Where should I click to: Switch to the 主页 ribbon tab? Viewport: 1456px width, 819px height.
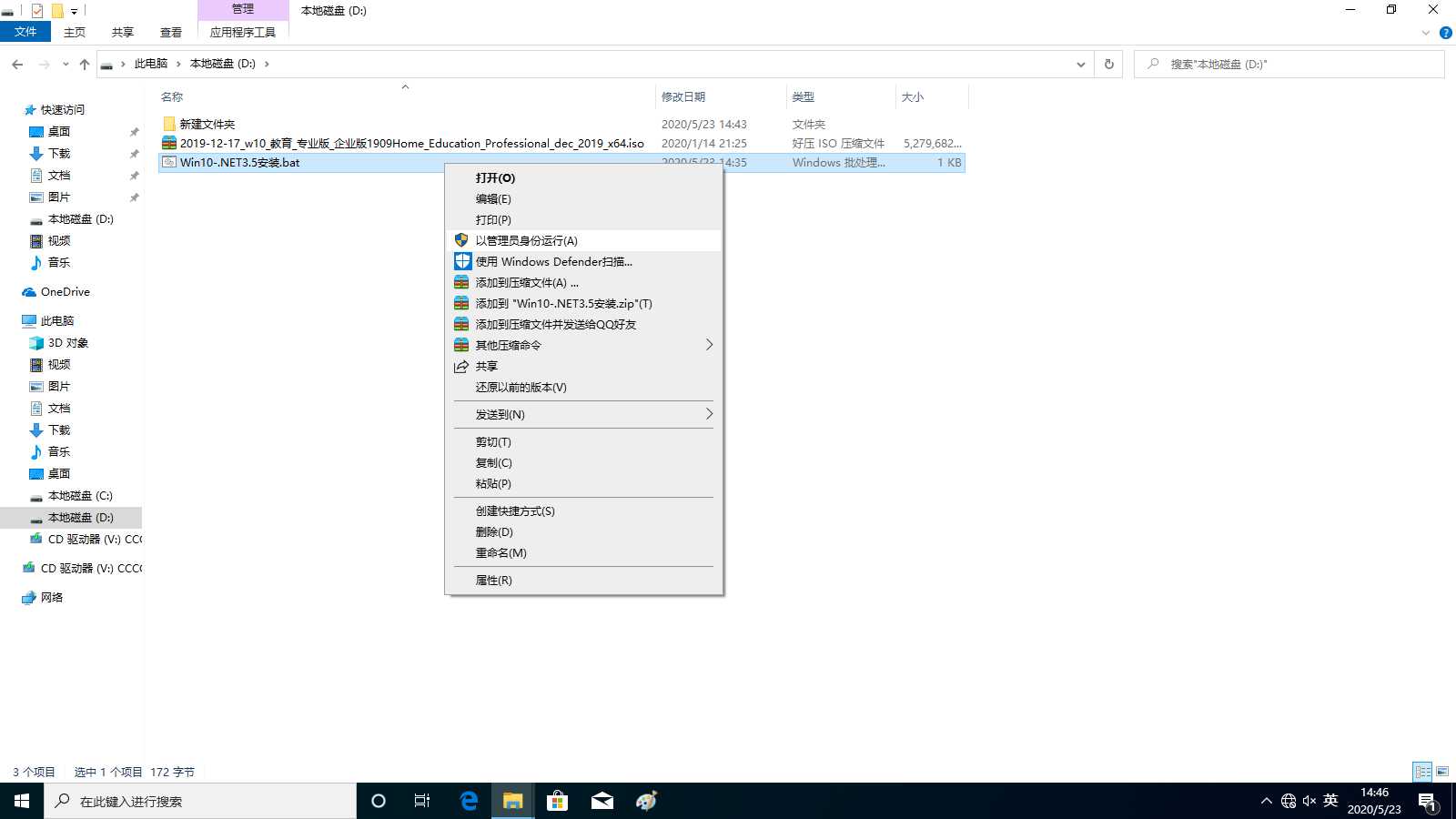(75, 32)
